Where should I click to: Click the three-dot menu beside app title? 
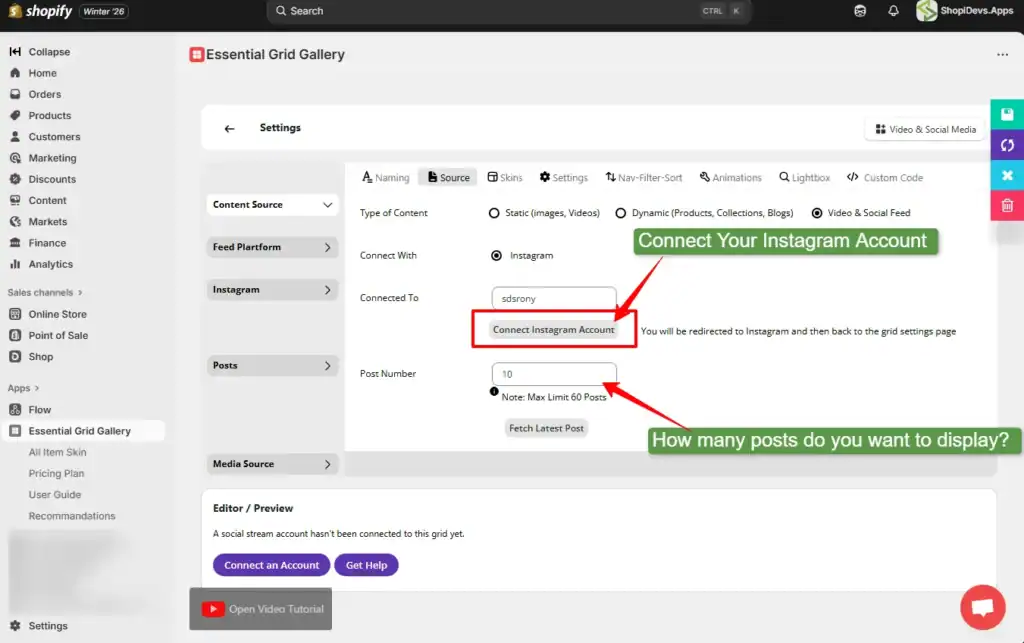point(1002,55)
